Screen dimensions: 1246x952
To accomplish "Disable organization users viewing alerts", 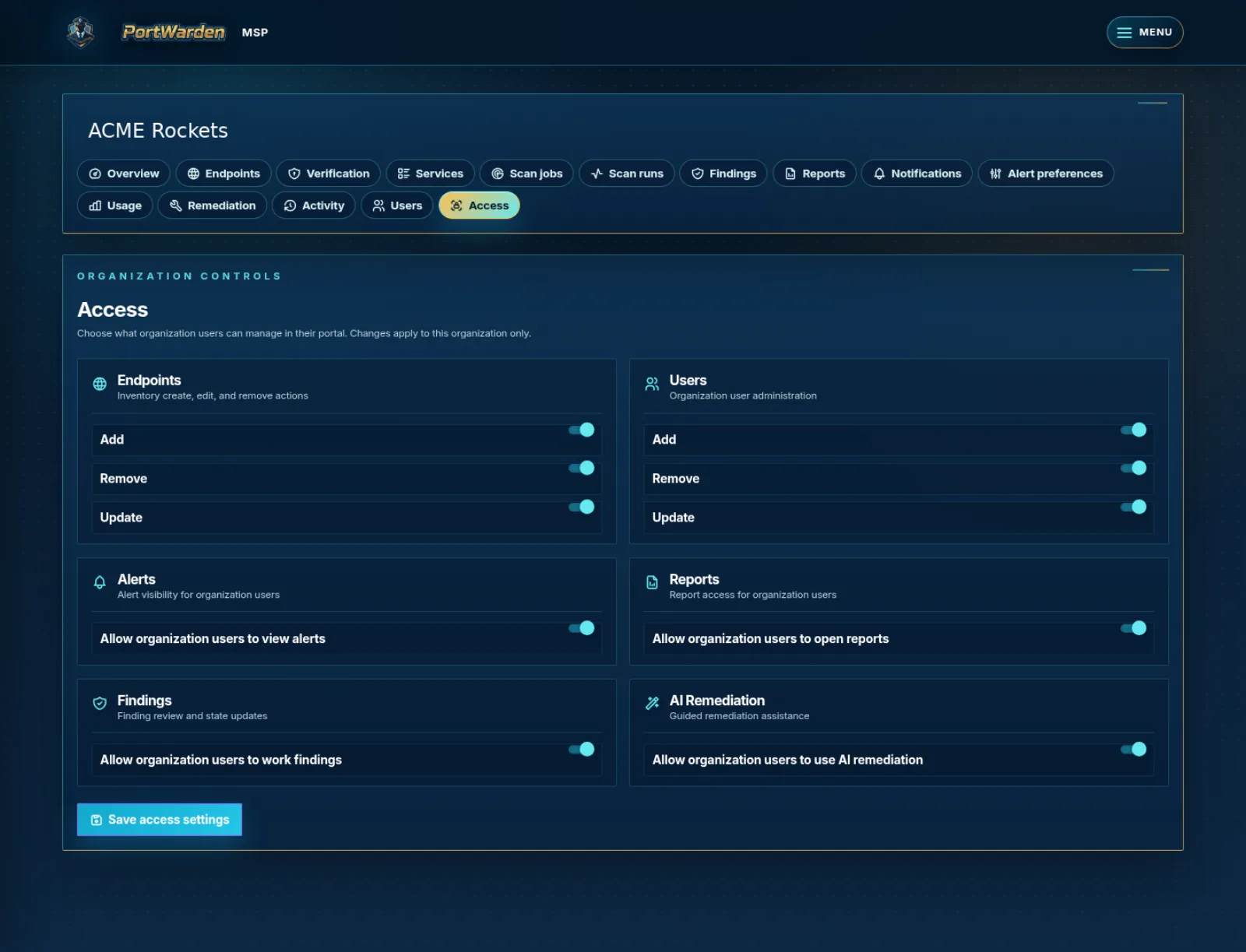I will click(x=582, y=628).
